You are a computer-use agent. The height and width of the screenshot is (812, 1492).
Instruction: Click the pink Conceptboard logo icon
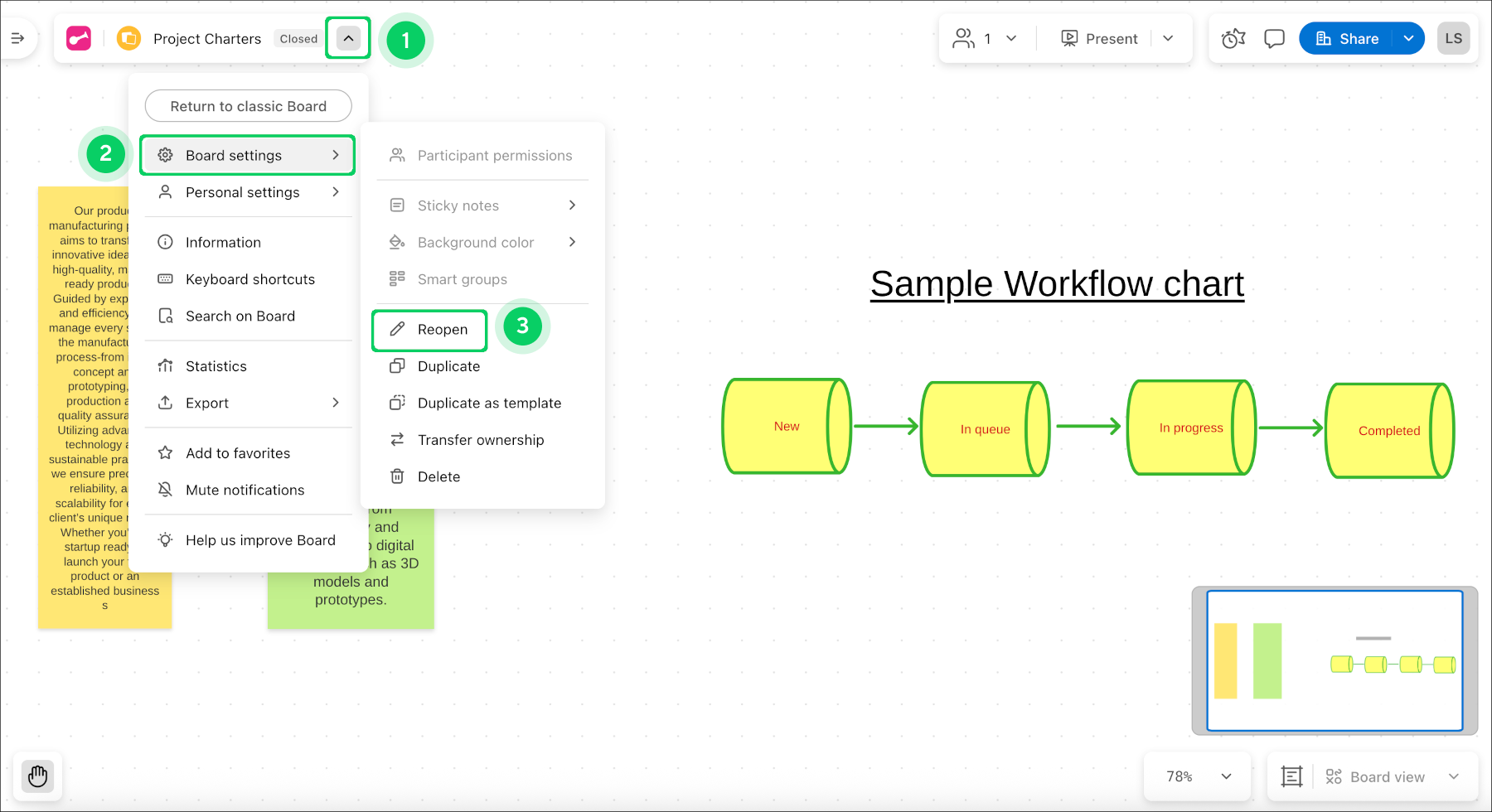(79, 39)
